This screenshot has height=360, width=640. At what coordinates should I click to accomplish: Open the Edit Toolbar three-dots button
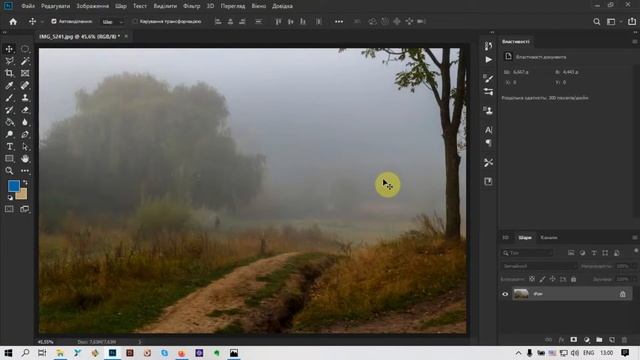click(x=25, y=171)
